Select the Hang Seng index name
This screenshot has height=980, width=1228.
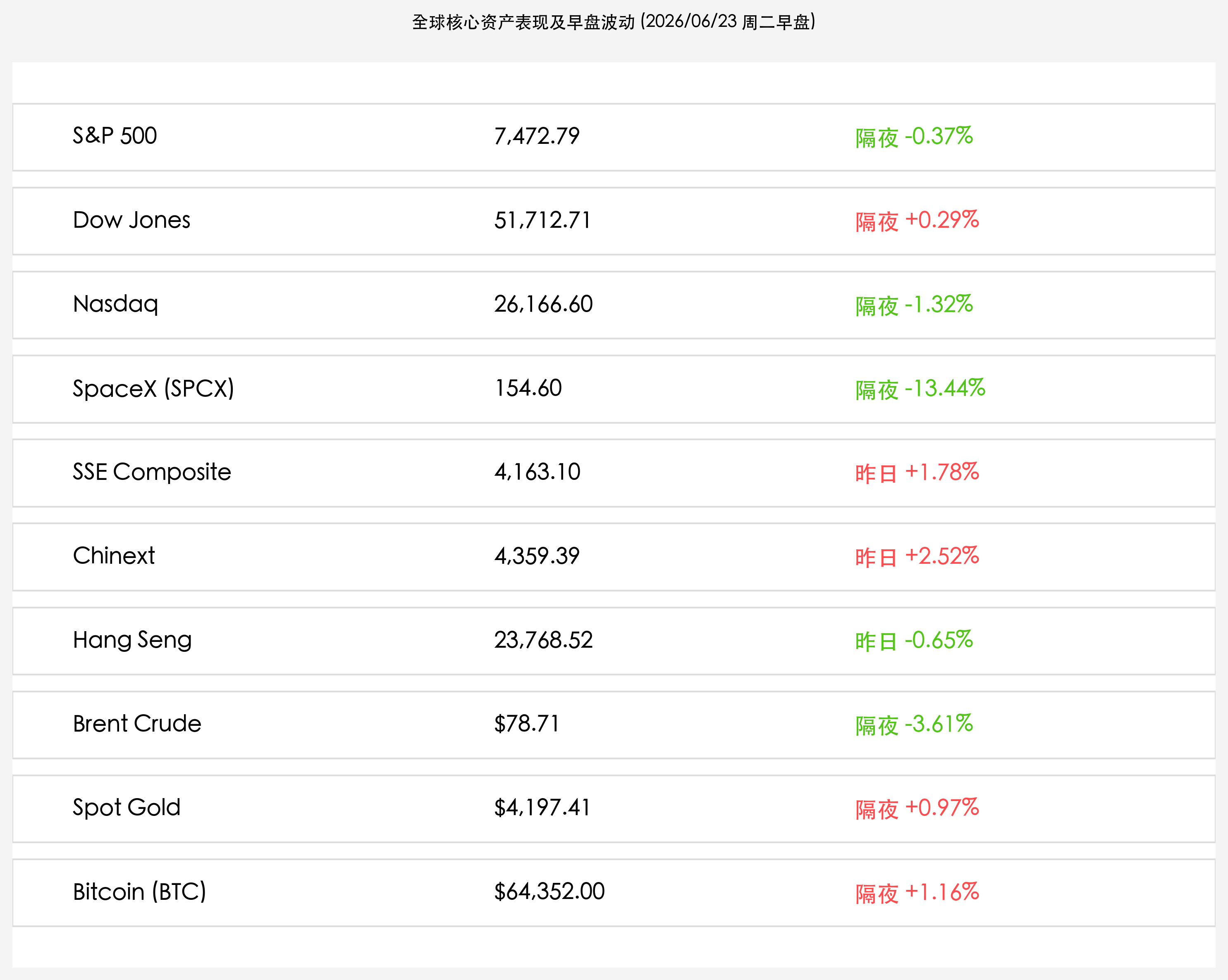132,640
